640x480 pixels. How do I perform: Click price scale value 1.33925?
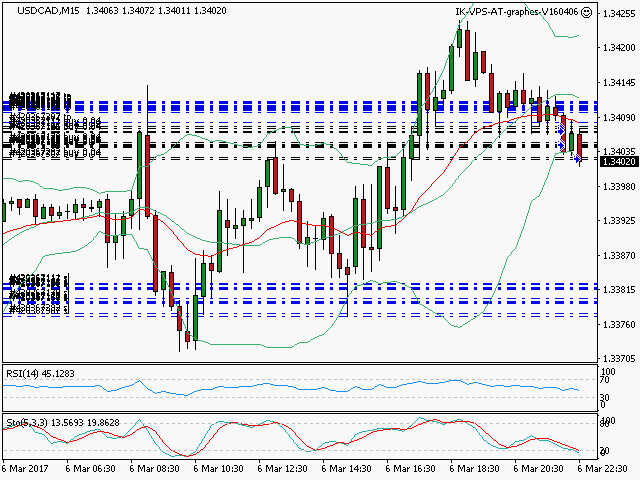tap(619, 221)
